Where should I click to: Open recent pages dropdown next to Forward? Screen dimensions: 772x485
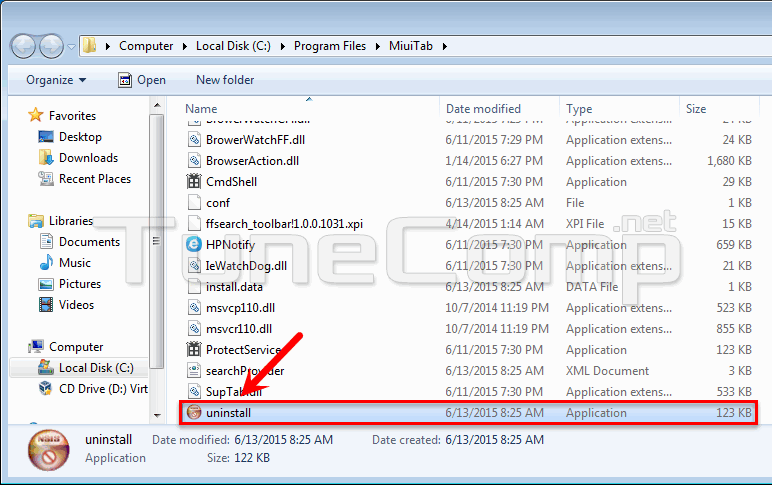coord(71,47)
